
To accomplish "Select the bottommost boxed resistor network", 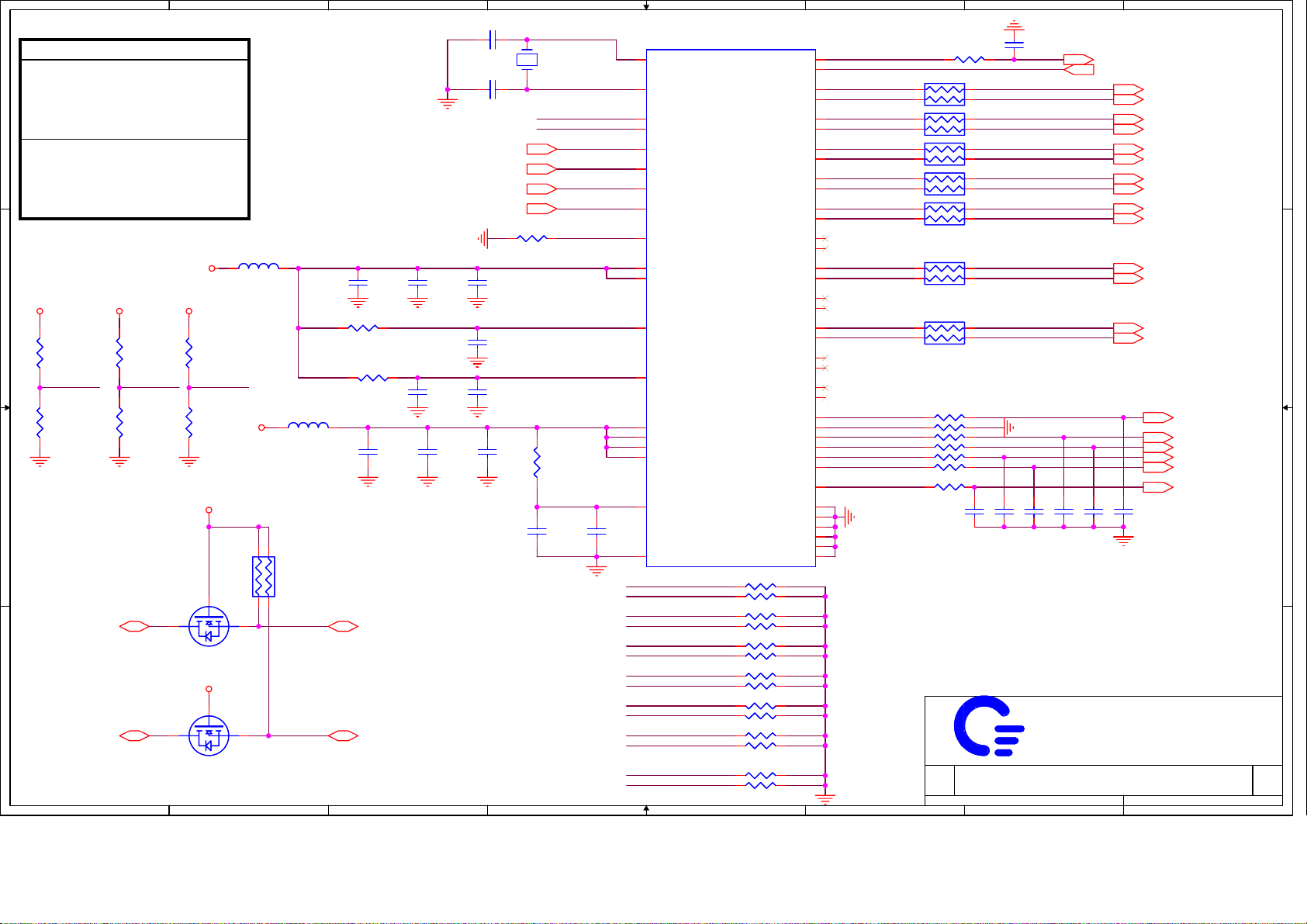I will tap(944, 333).
